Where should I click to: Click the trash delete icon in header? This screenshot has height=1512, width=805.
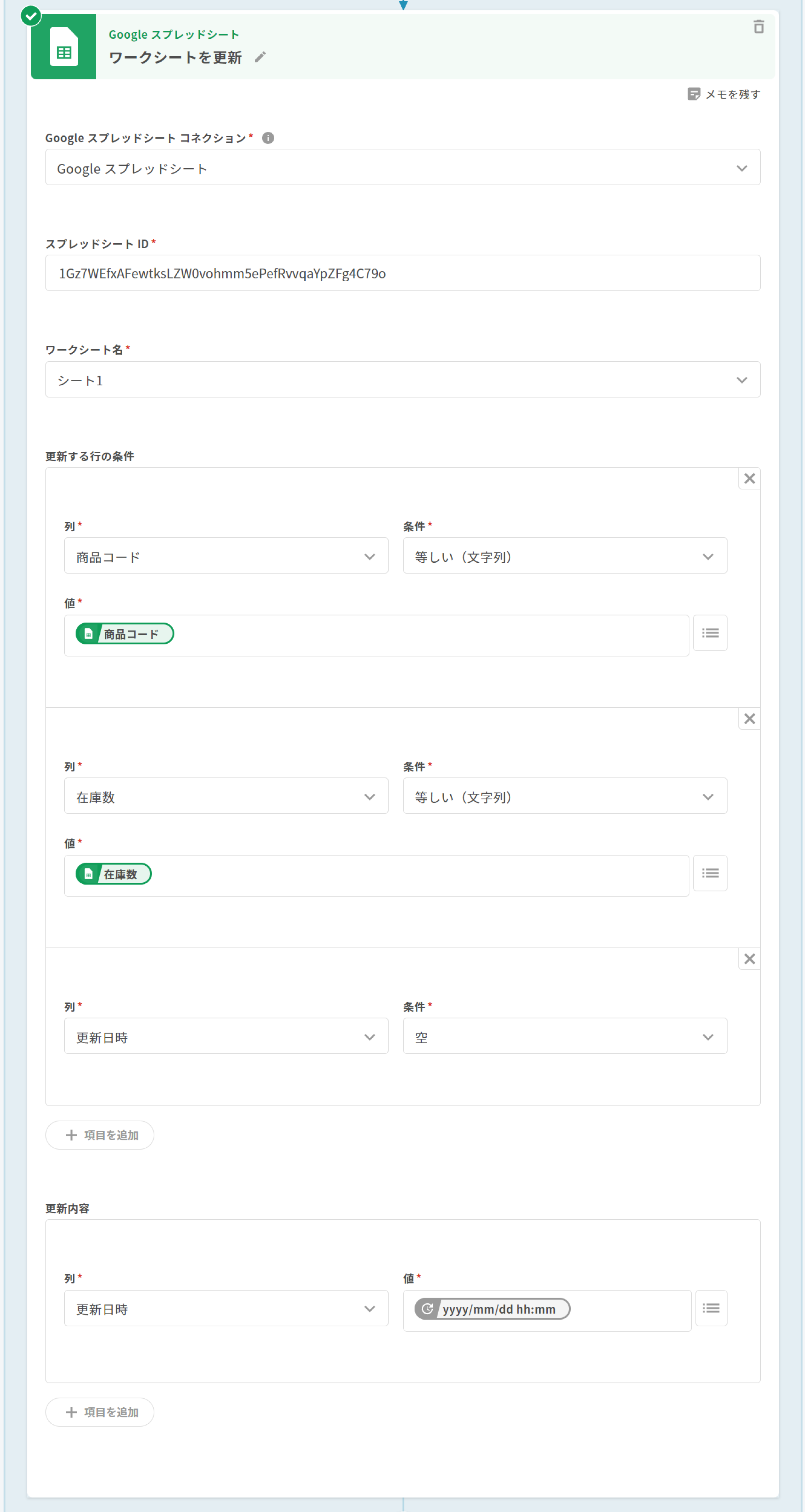click(758, 27)
